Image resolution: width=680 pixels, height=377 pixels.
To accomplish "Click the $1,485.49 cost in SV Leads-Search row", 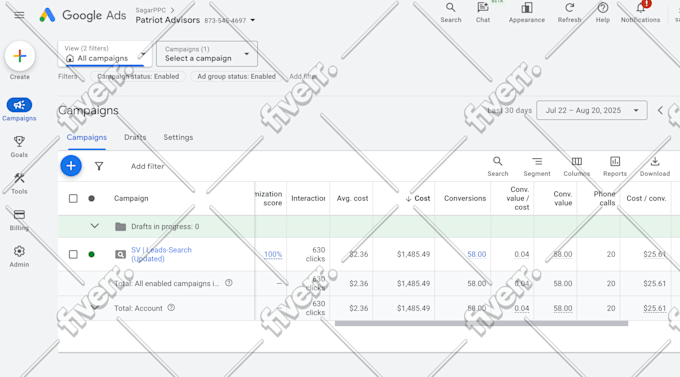I will tap(413, 254).
